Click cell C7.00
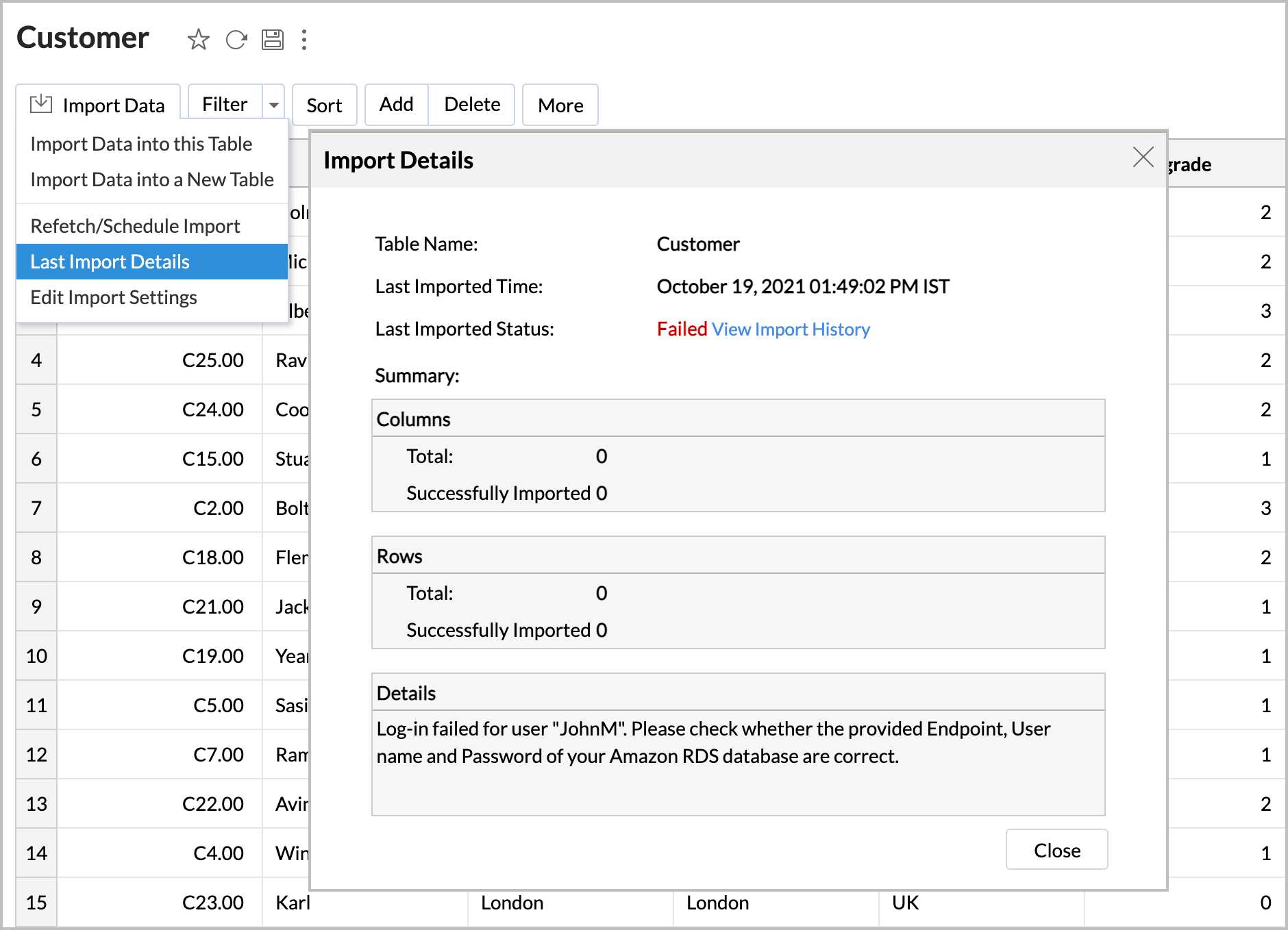The image size is (1288, 930). tap(160, 755)
